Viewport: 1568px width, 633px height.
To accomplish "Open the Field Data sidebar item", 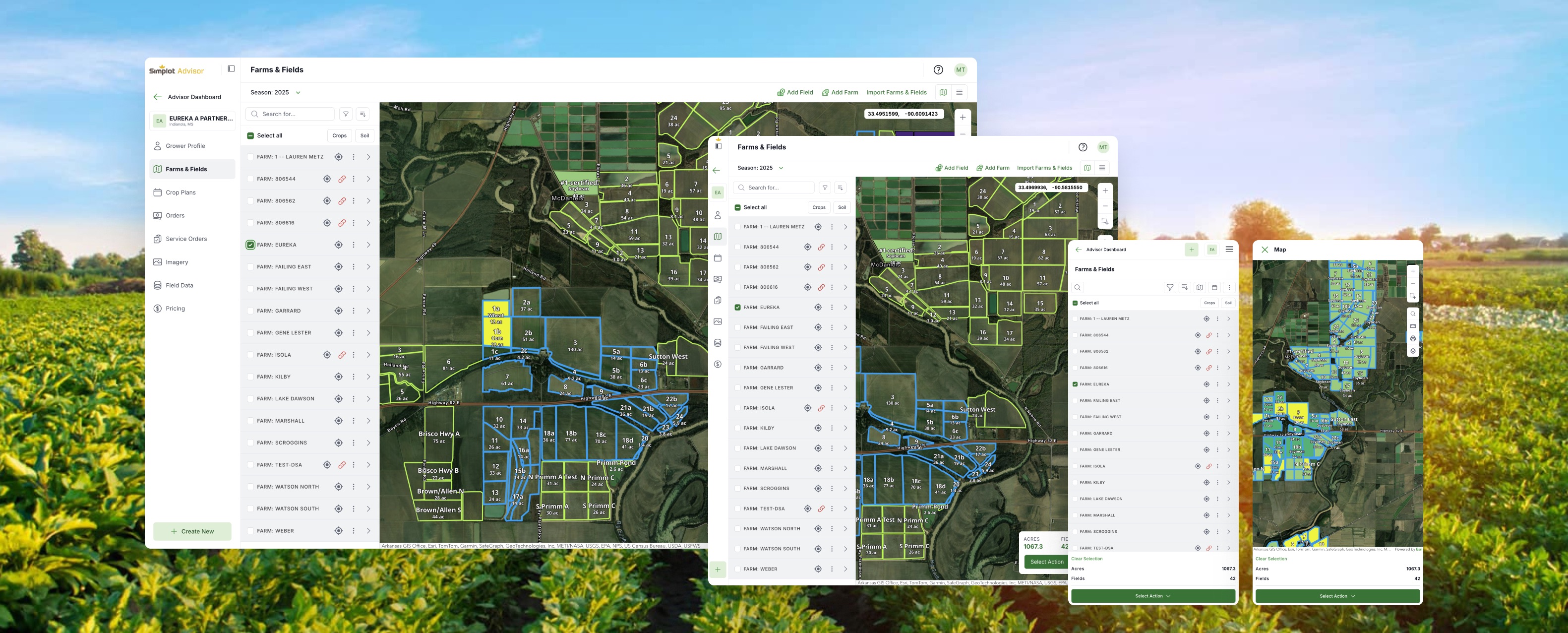I will (x=179, y=285).
